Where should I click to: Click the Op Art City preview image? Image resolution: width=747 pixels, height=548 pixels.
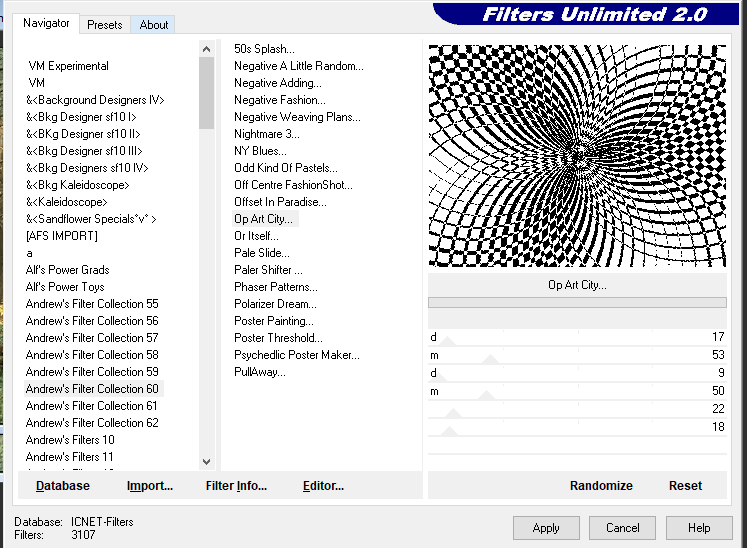click(x=577, y=155)
